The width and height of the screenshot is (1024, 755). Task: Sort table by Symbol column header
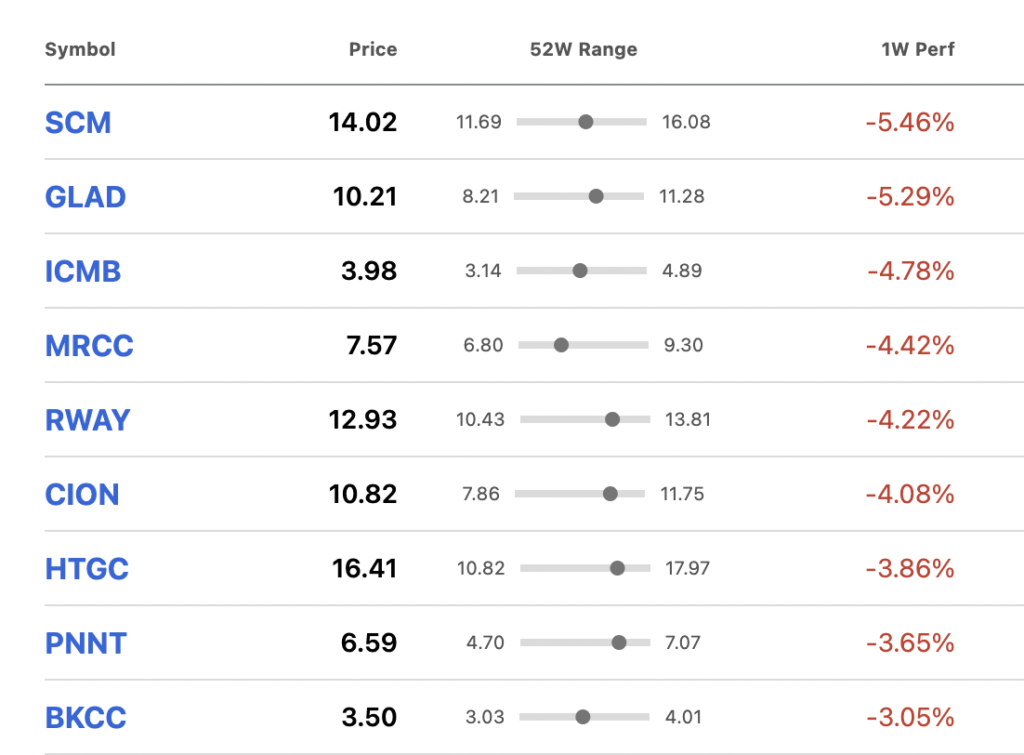pos(80,50)
